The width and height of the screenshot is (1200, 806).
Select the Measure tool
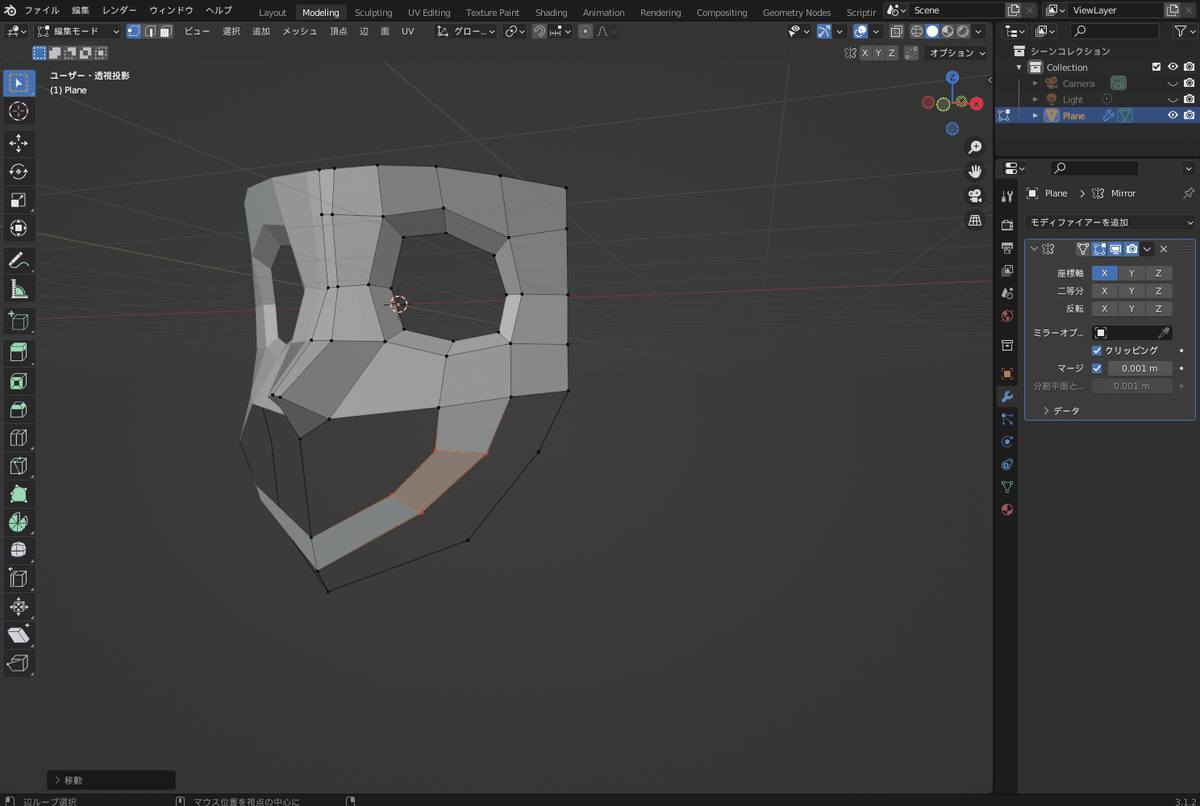tap(19, 290)
